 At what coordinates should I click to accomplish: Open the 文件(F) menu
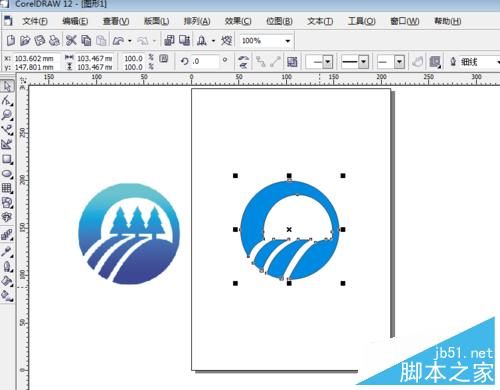(35, 21)
